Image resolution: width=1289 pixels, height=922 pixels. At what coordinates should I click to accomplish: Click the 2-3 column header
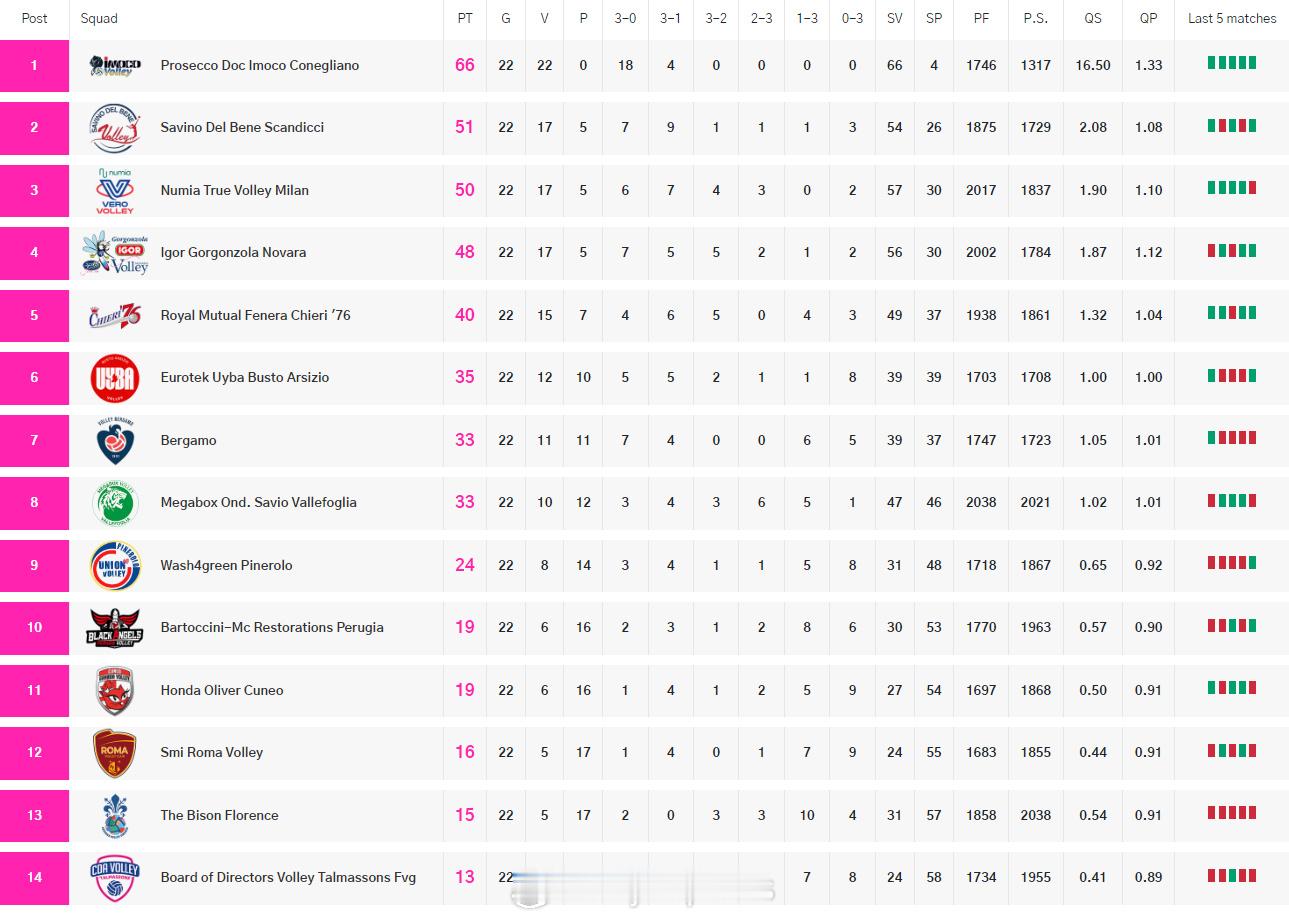(x=761, y=19)
